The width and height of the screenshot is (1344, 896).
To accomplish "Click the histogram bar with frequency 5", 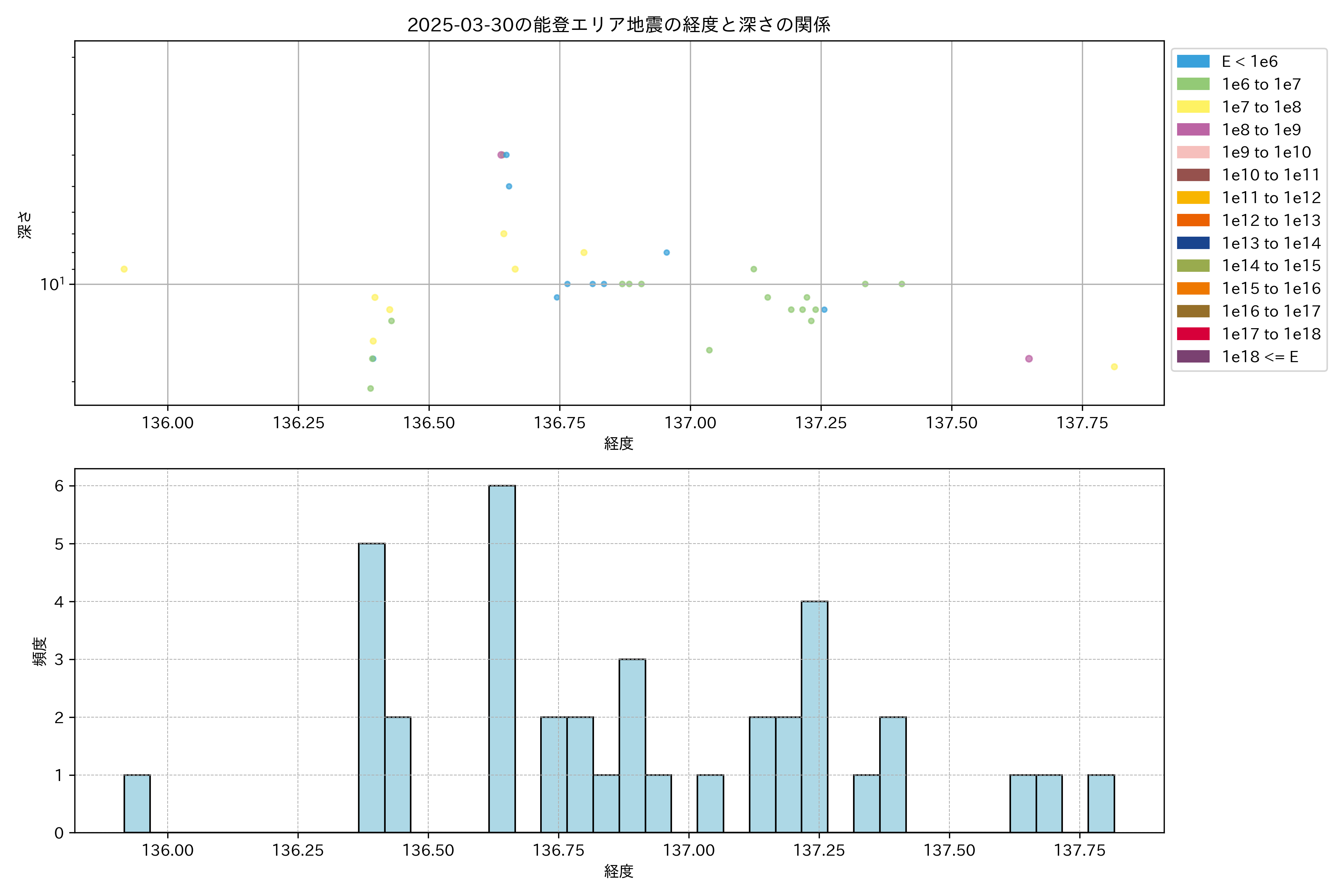I will (371, 688).
